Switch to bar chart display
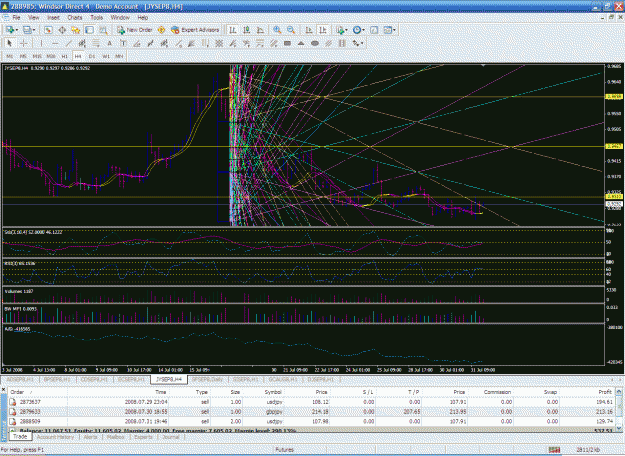 tap(233, 30)
